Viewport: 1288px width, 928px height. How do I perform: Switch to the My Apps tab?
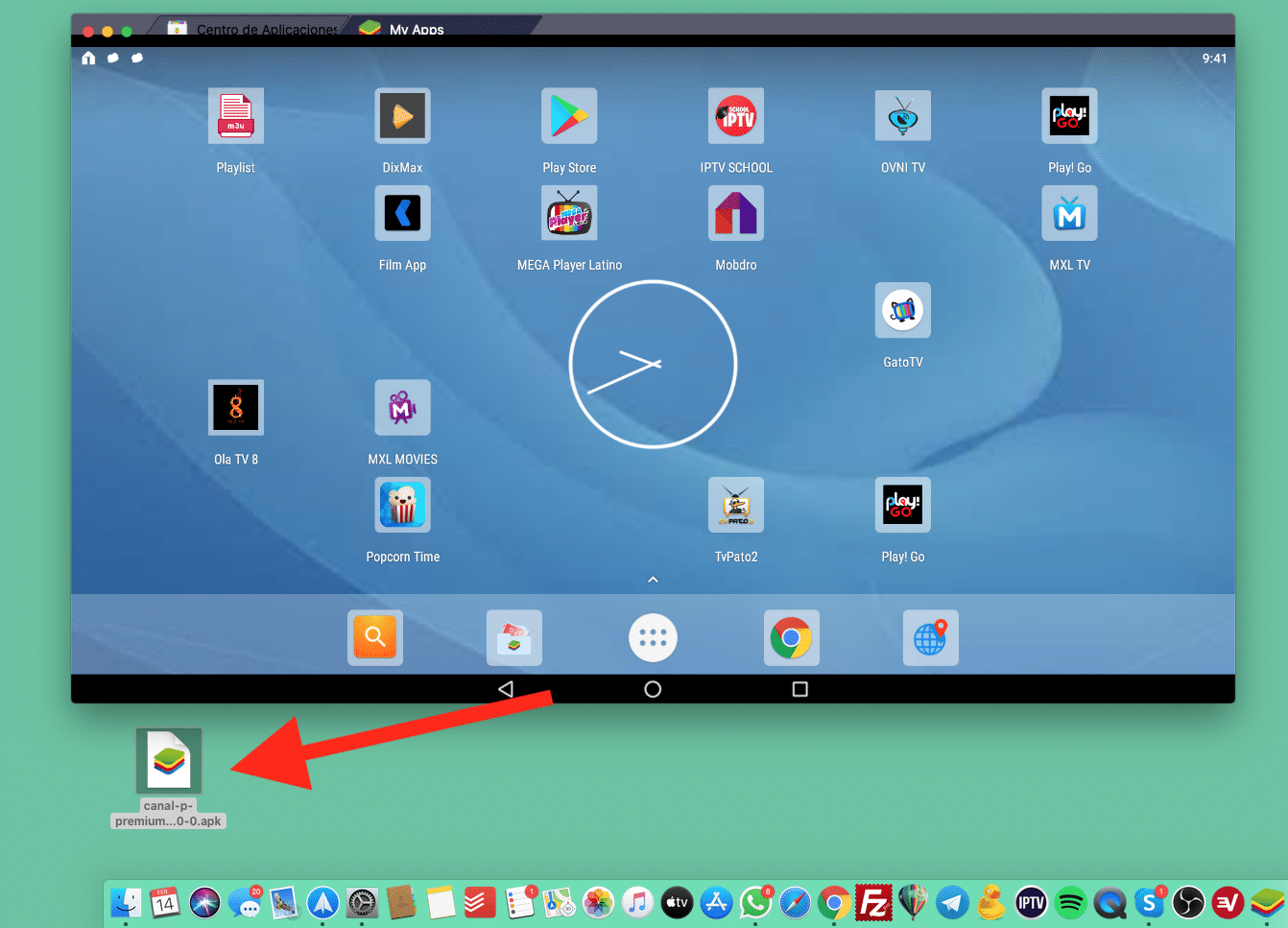[x=415, y=28]
